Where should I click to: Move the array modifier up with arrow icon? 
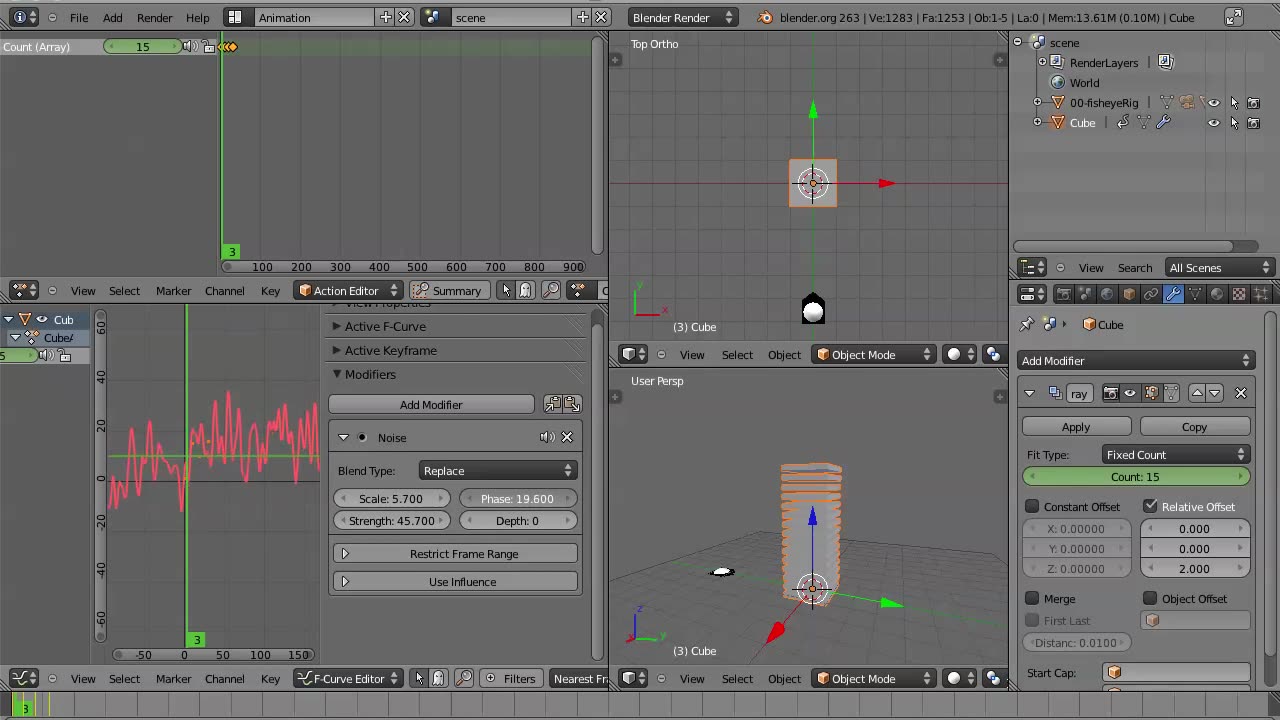1196,393
